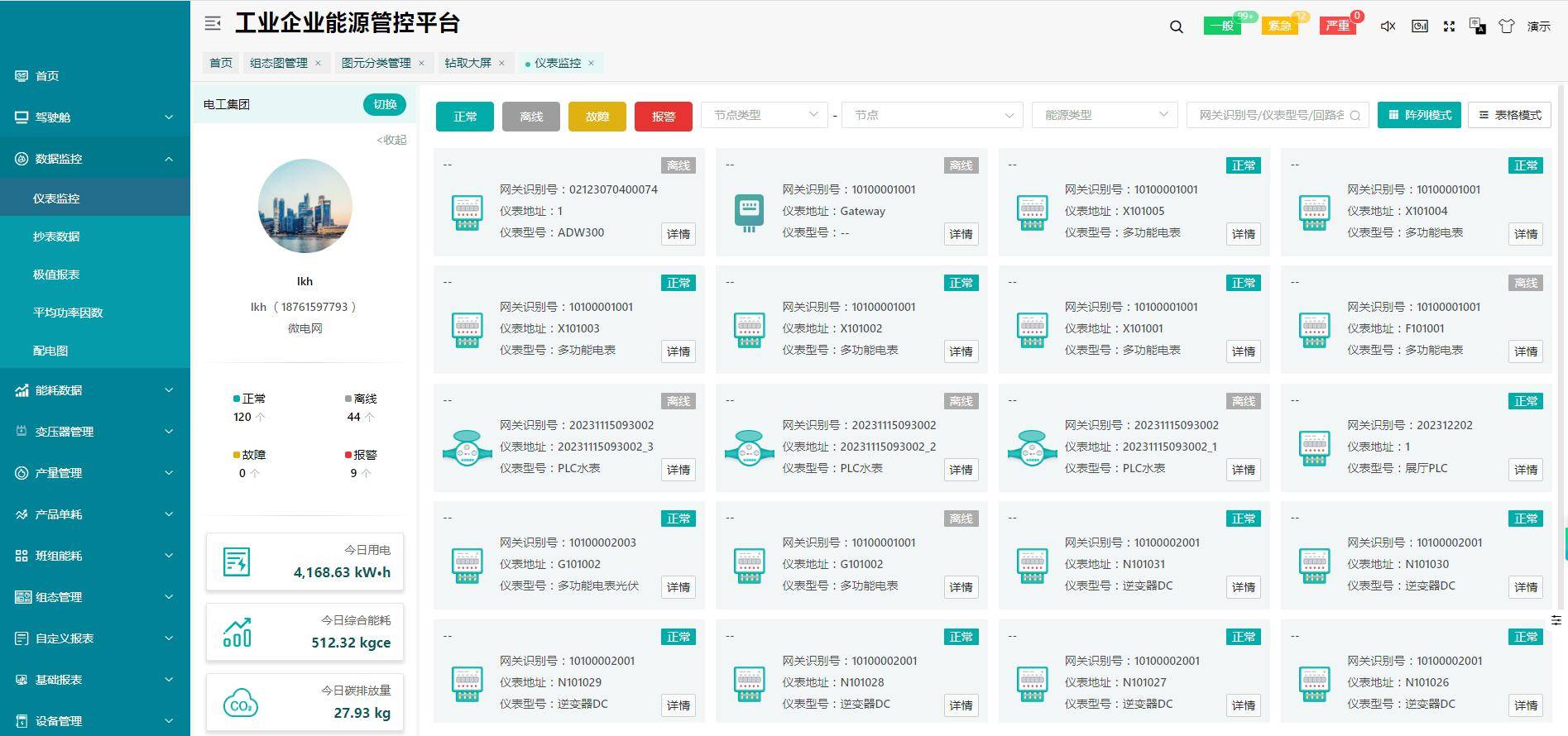The width and height of the screenshot is (1568, 736).
Task: Switch to the 首页 tab
Action: (x=221, y=63)
